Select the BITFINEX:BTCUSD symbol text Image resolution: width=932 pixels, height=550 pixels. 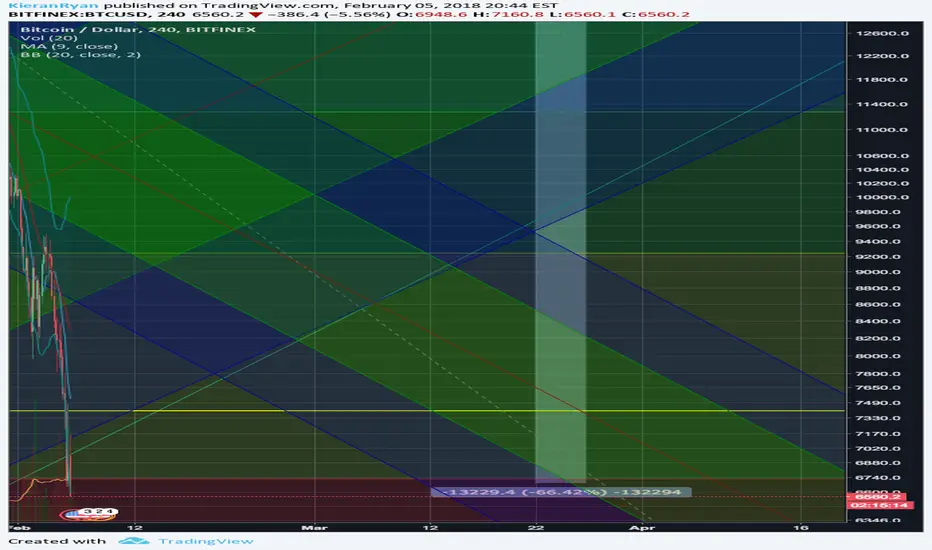(x=80, y=14)
